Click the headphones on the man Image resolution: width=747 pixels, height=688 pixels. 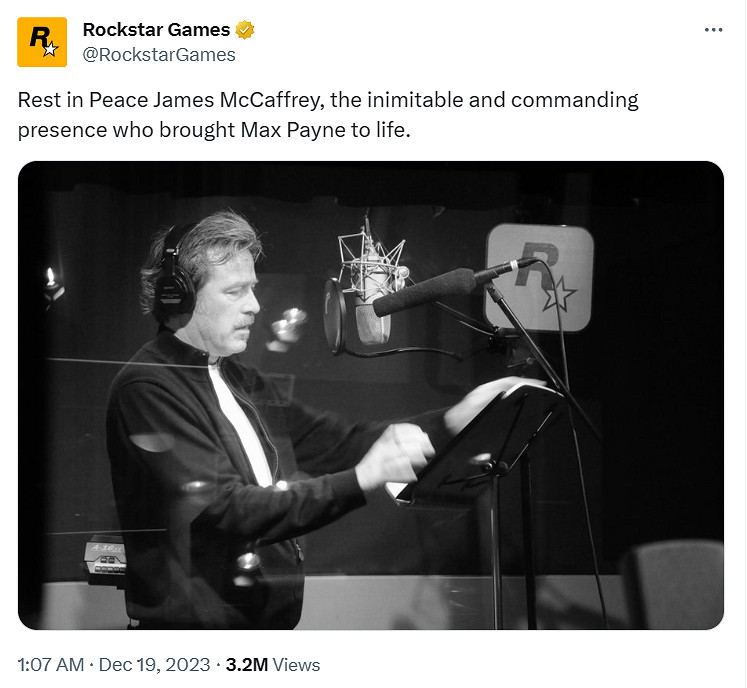point(173,274)
